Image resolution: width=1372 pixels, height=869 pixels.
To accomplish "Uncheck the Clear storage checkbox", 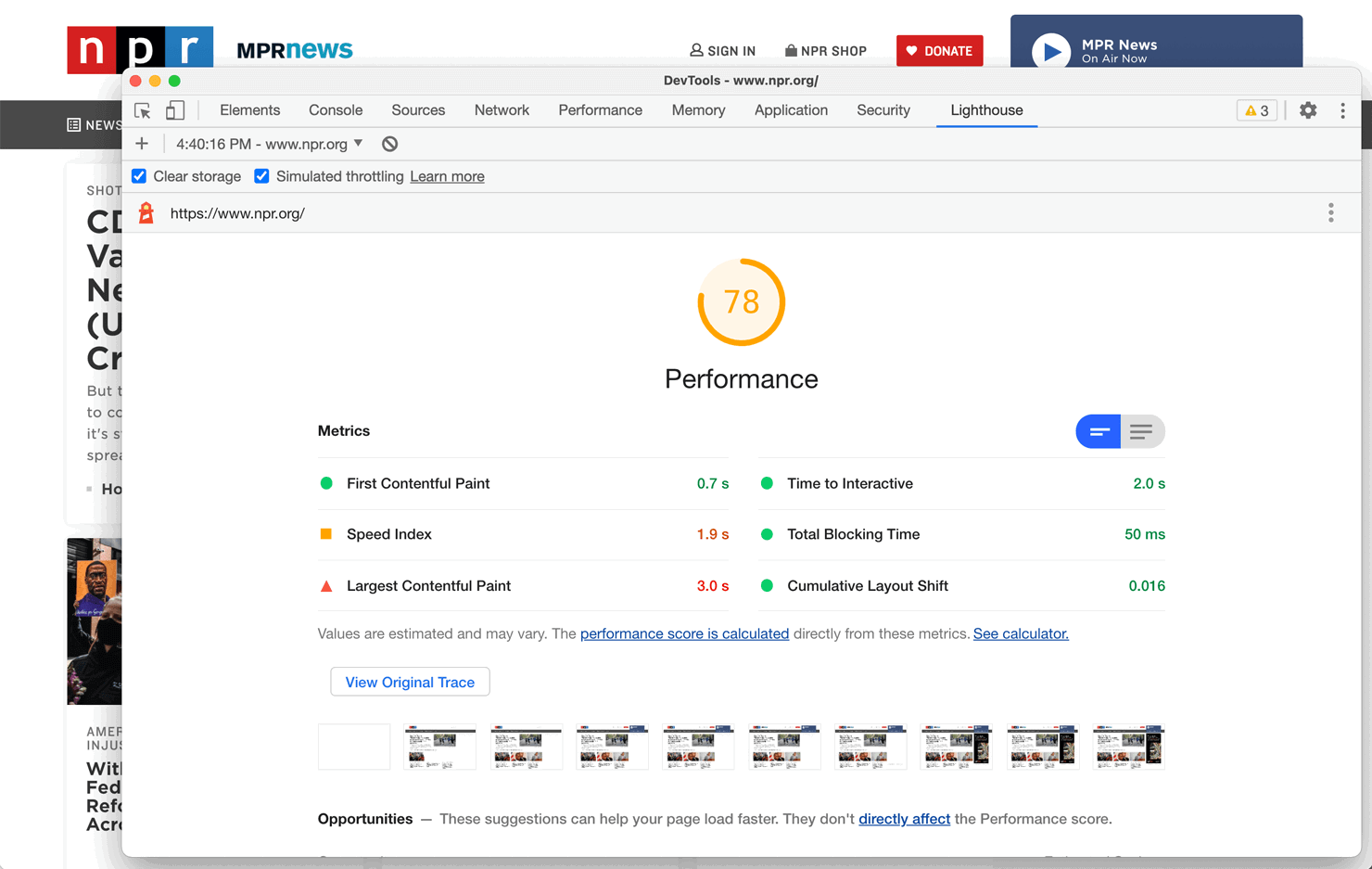I will (138, 175).
